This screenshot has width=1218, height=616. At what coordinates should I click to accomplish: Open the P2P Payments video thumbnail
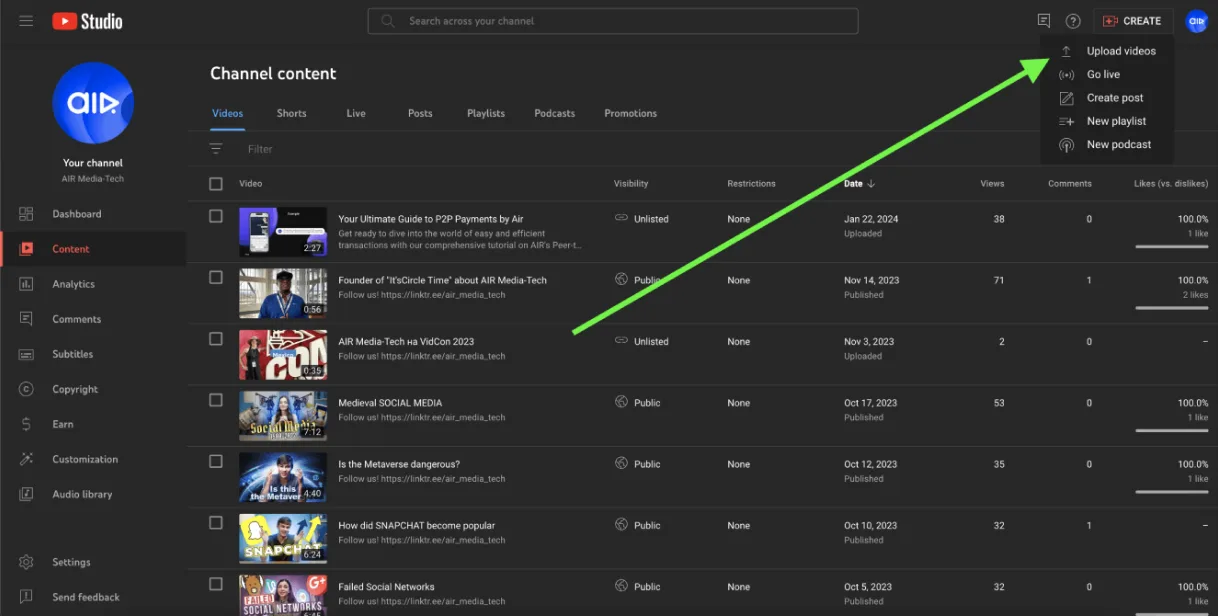pos(283,232)
